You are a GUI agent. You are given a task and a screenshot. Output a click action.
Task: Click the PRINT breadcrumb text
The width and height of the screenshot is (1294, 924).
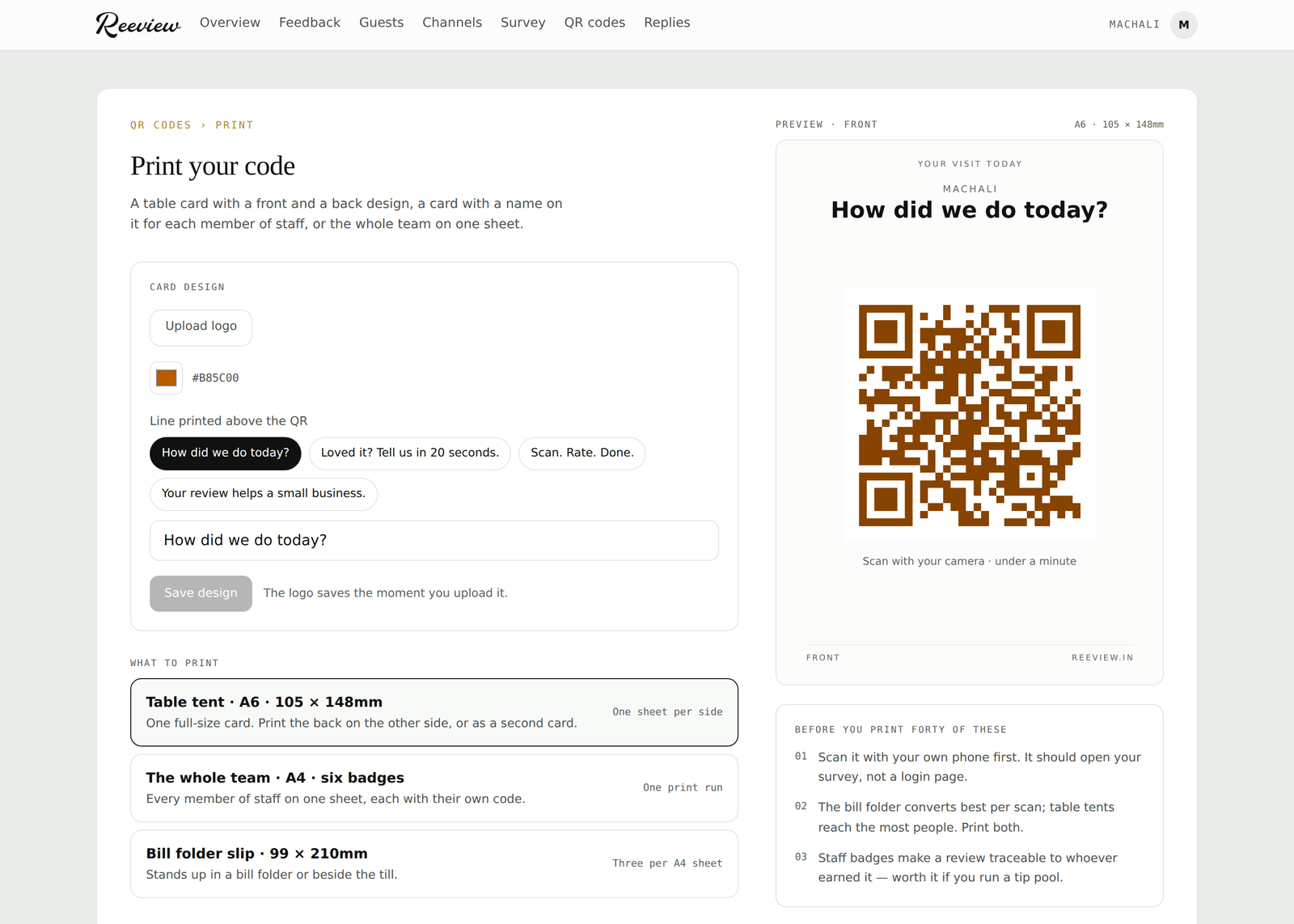pos(235,125)
